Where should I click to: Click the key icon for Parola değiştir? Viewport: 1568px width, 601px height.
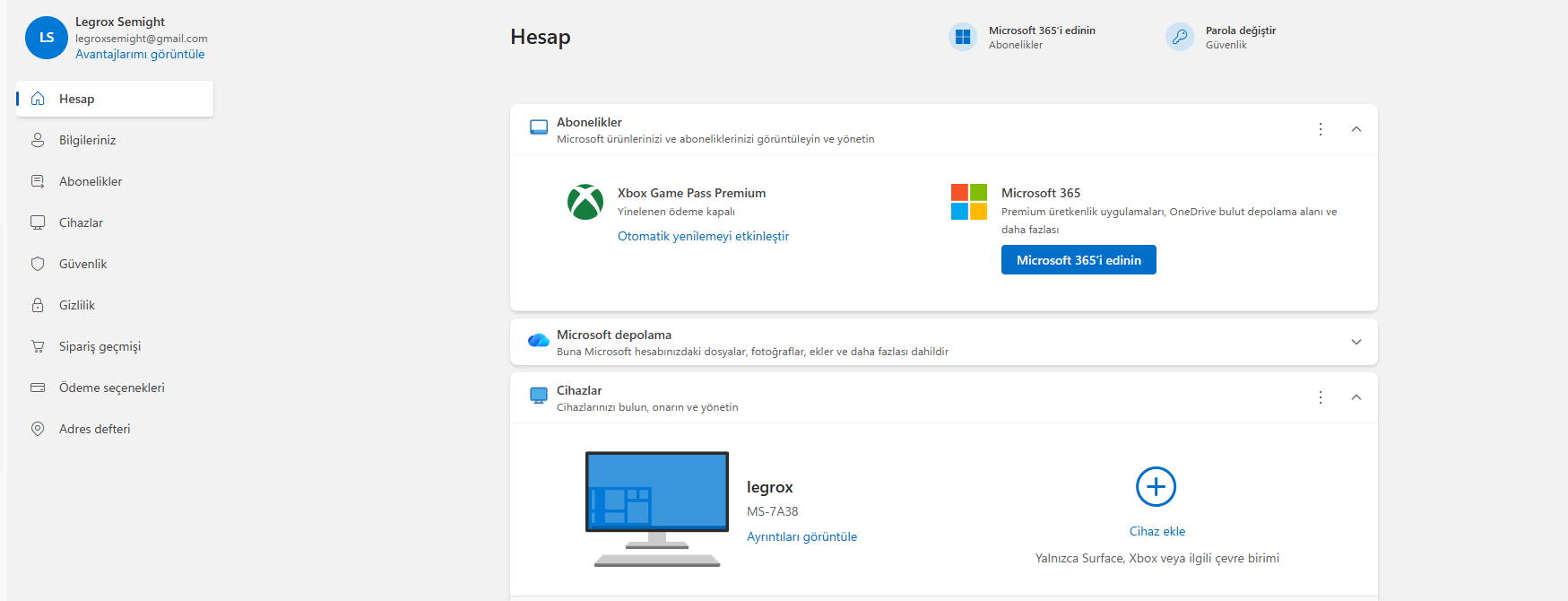[x=1180, y=37]
